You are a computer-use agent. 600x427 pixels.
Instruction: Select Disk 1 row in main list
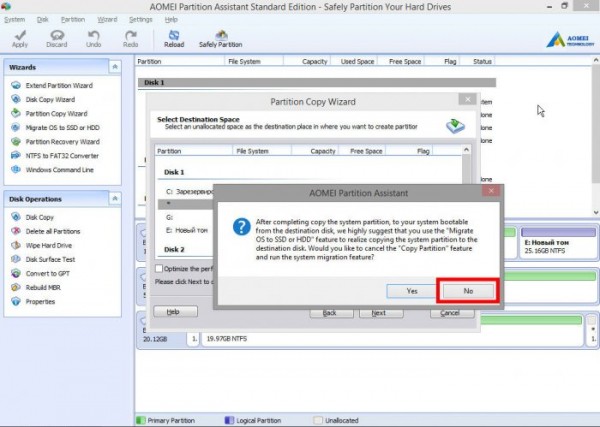click(x=317, y=82)
